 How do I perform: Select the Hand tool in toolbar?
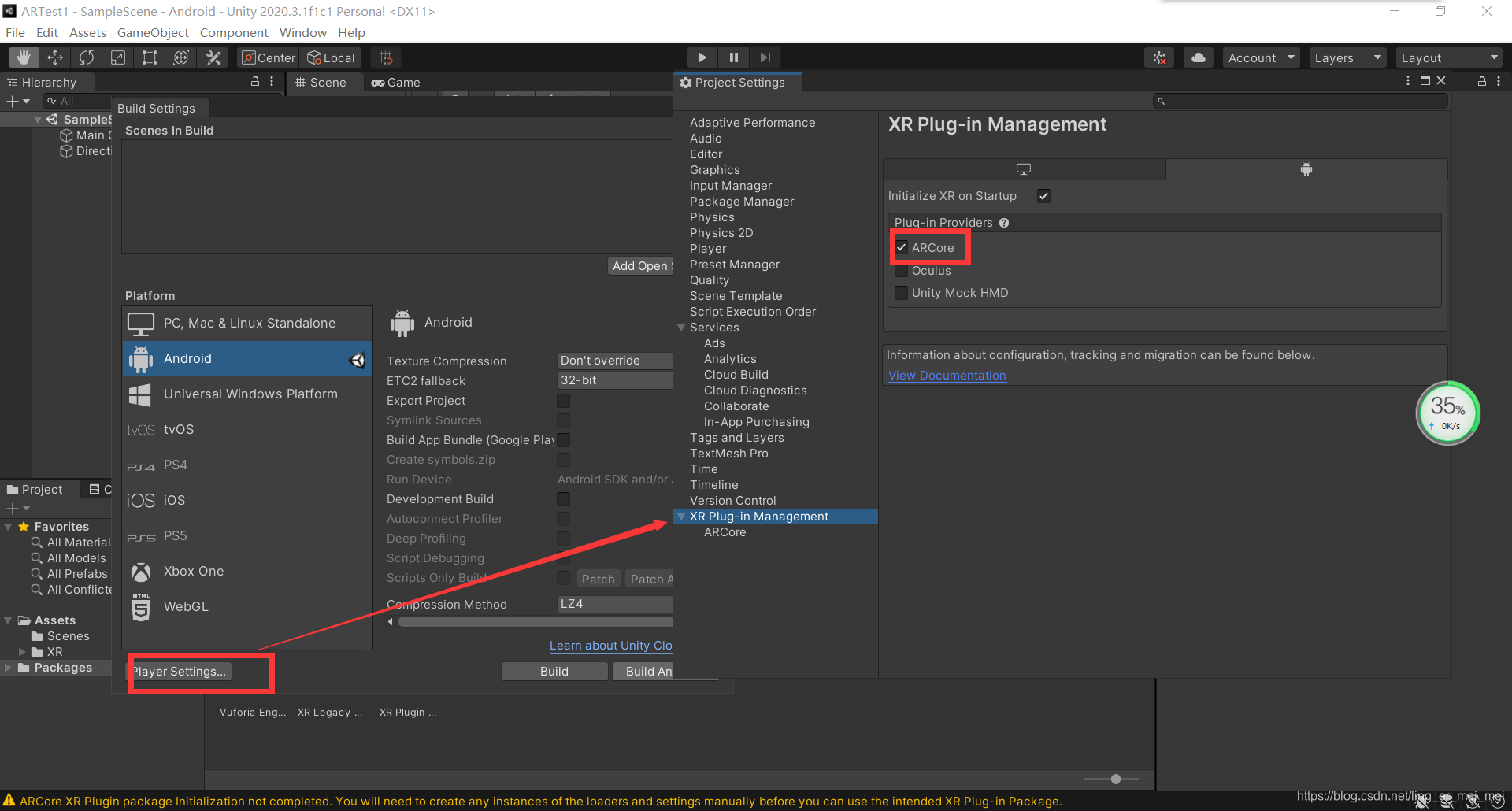click(x=24, y=57)
